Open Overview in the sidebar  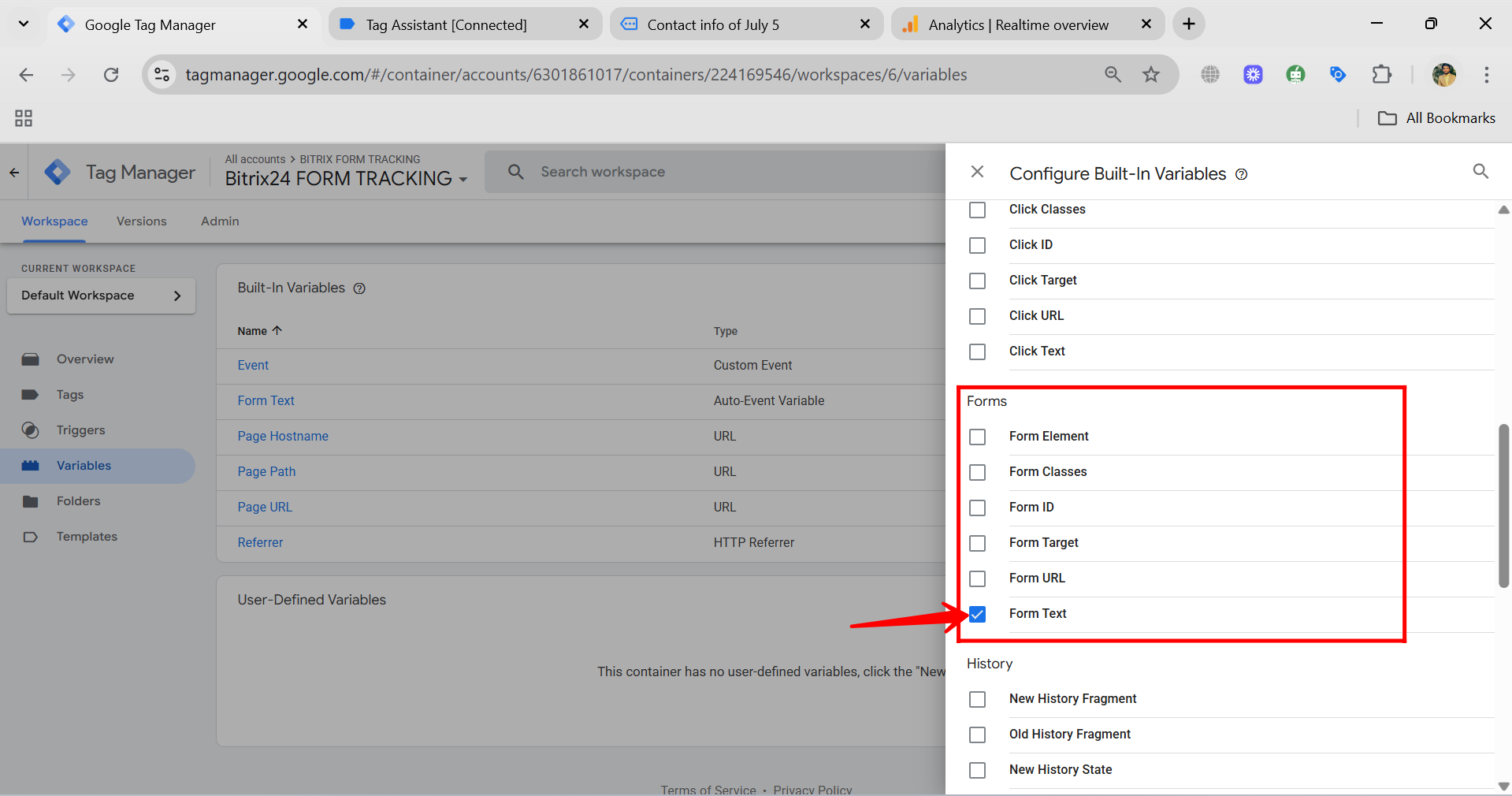coord(85,359)
